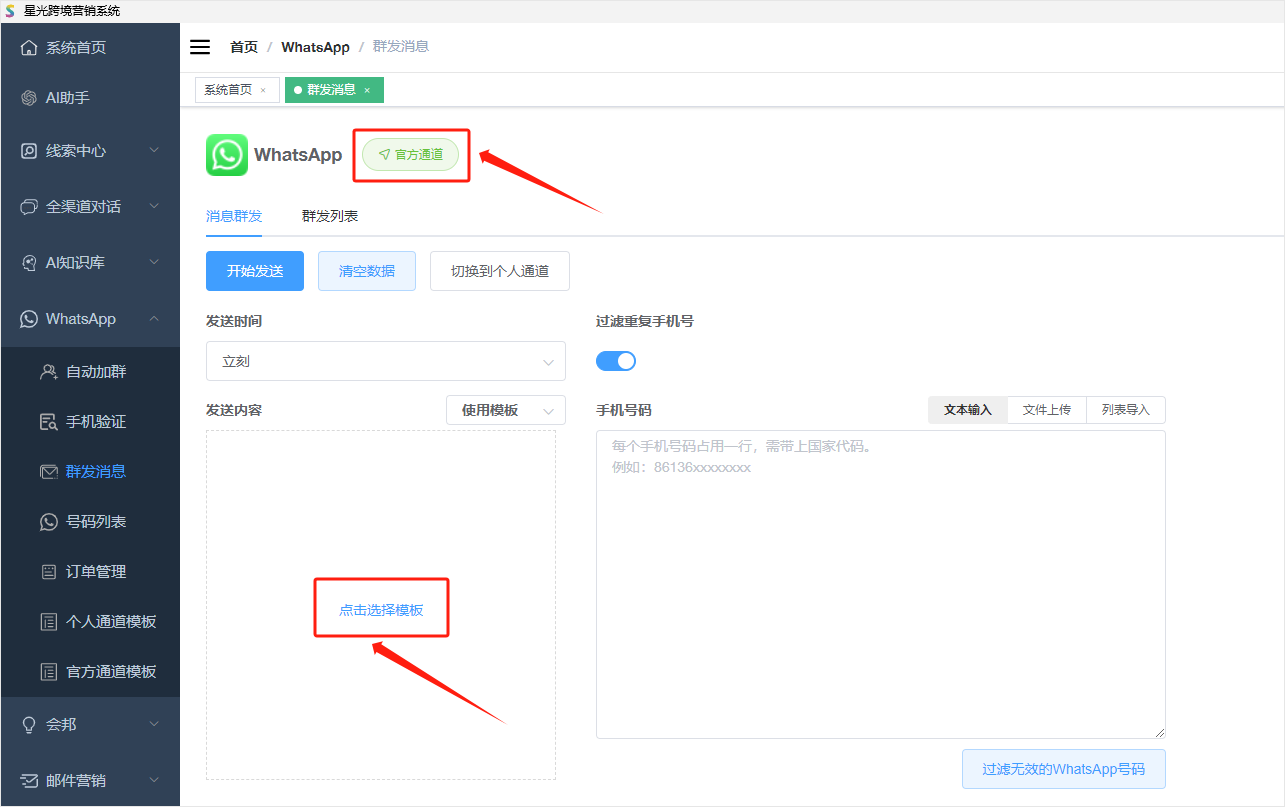Click the app logo in title bar
Viewport: 1285px width, 807px height.
(x=10, y=11)
